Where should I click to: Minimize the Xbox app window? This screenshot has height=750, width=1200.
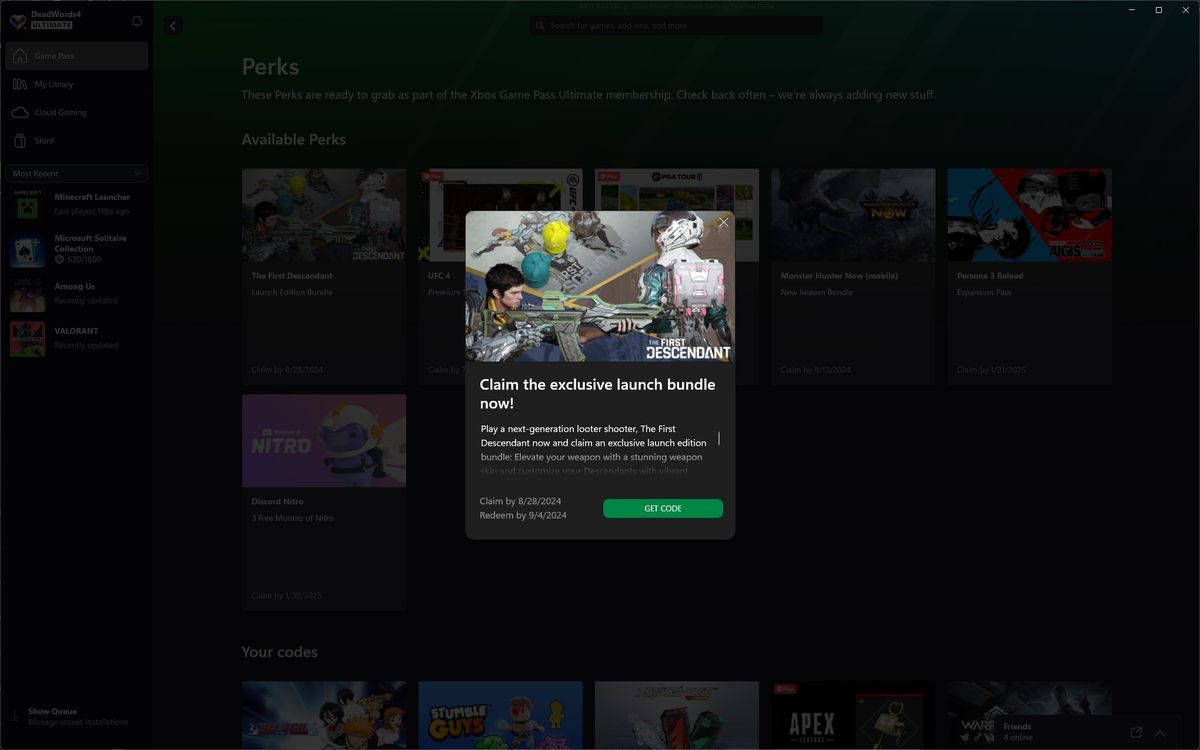click(1131, 10)
